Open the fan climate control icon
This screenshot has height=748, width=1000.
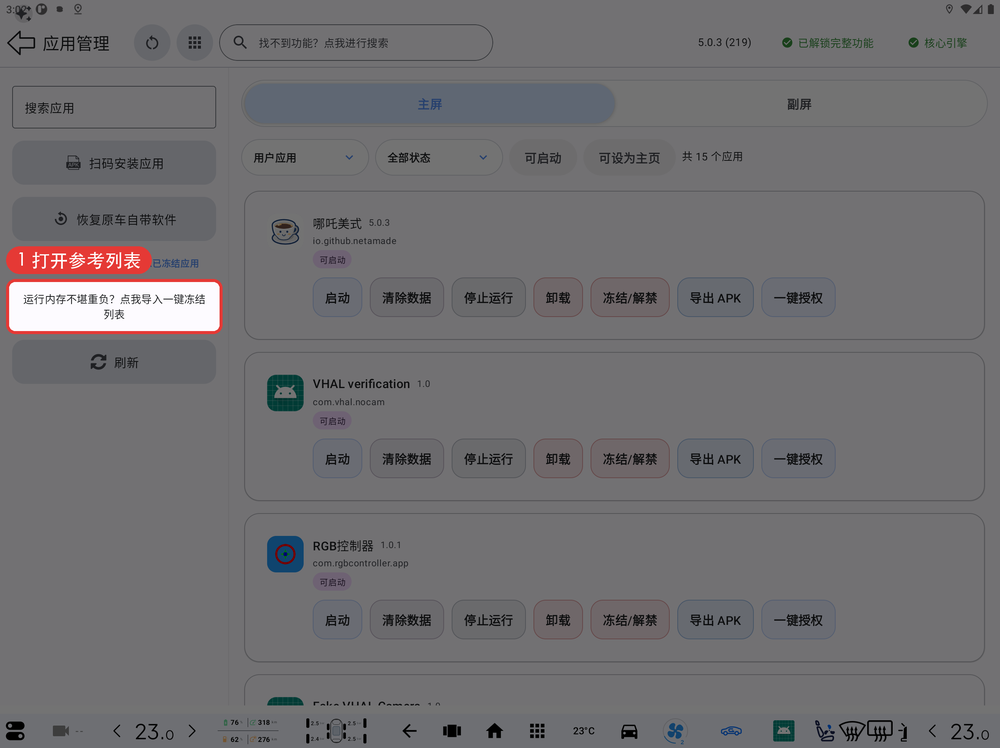point(675,731)
